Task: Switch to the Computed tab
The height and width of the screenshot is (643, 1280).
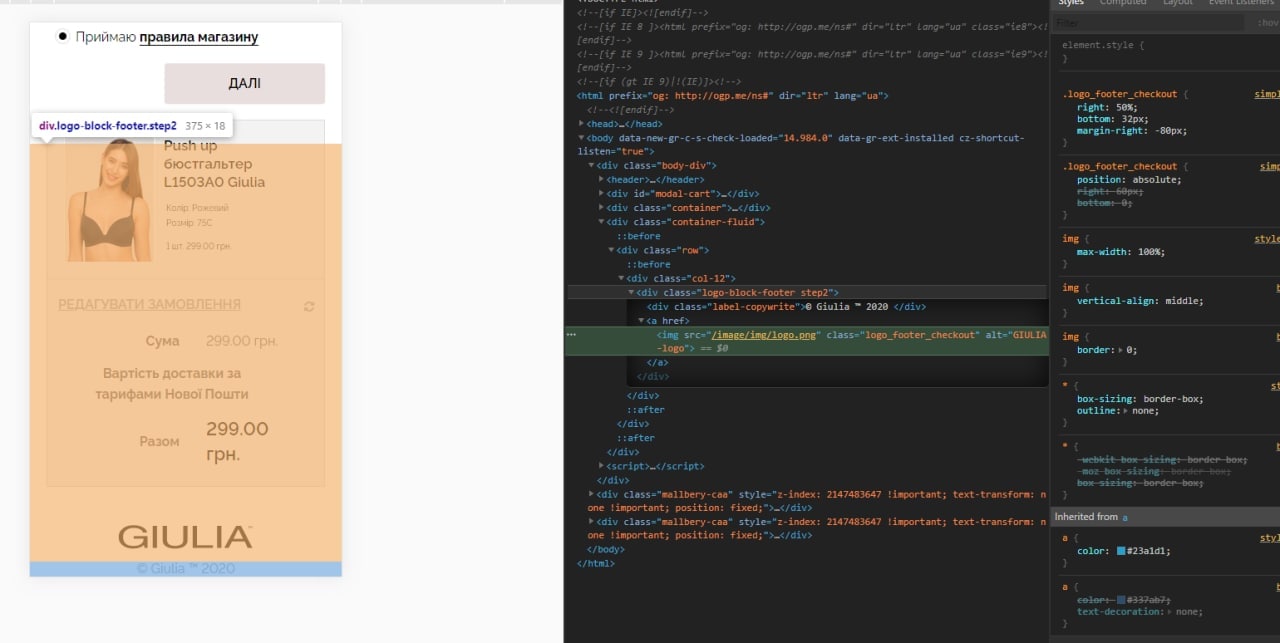Action: [x=1123, y=3]
